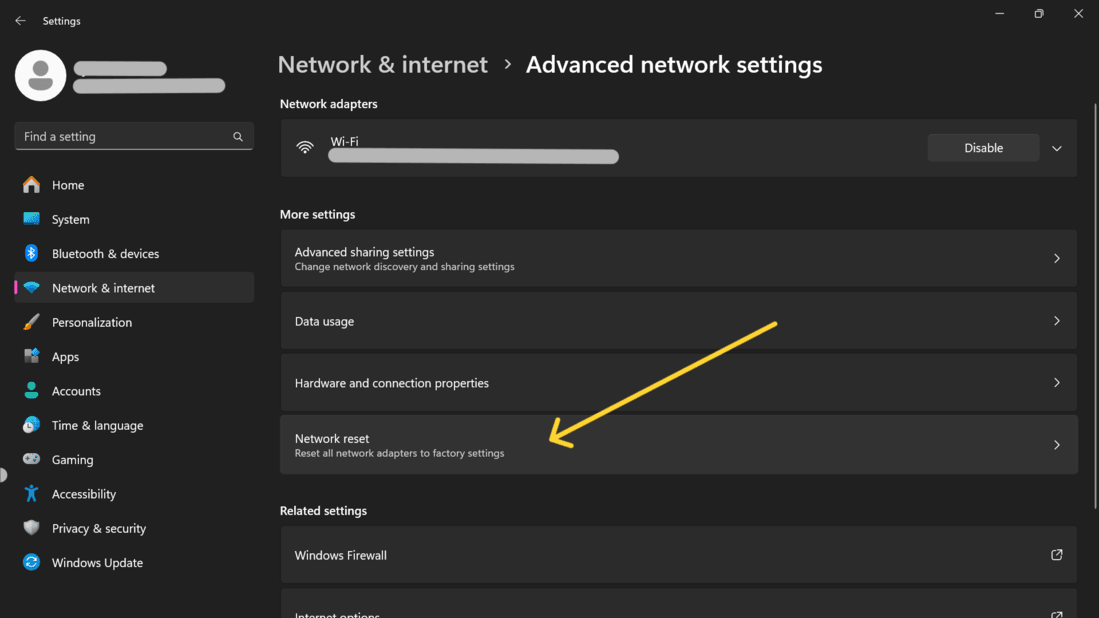The image size is (1099, 618).
Task: Expand Data usage row arrow
Action: (1057, 321)
